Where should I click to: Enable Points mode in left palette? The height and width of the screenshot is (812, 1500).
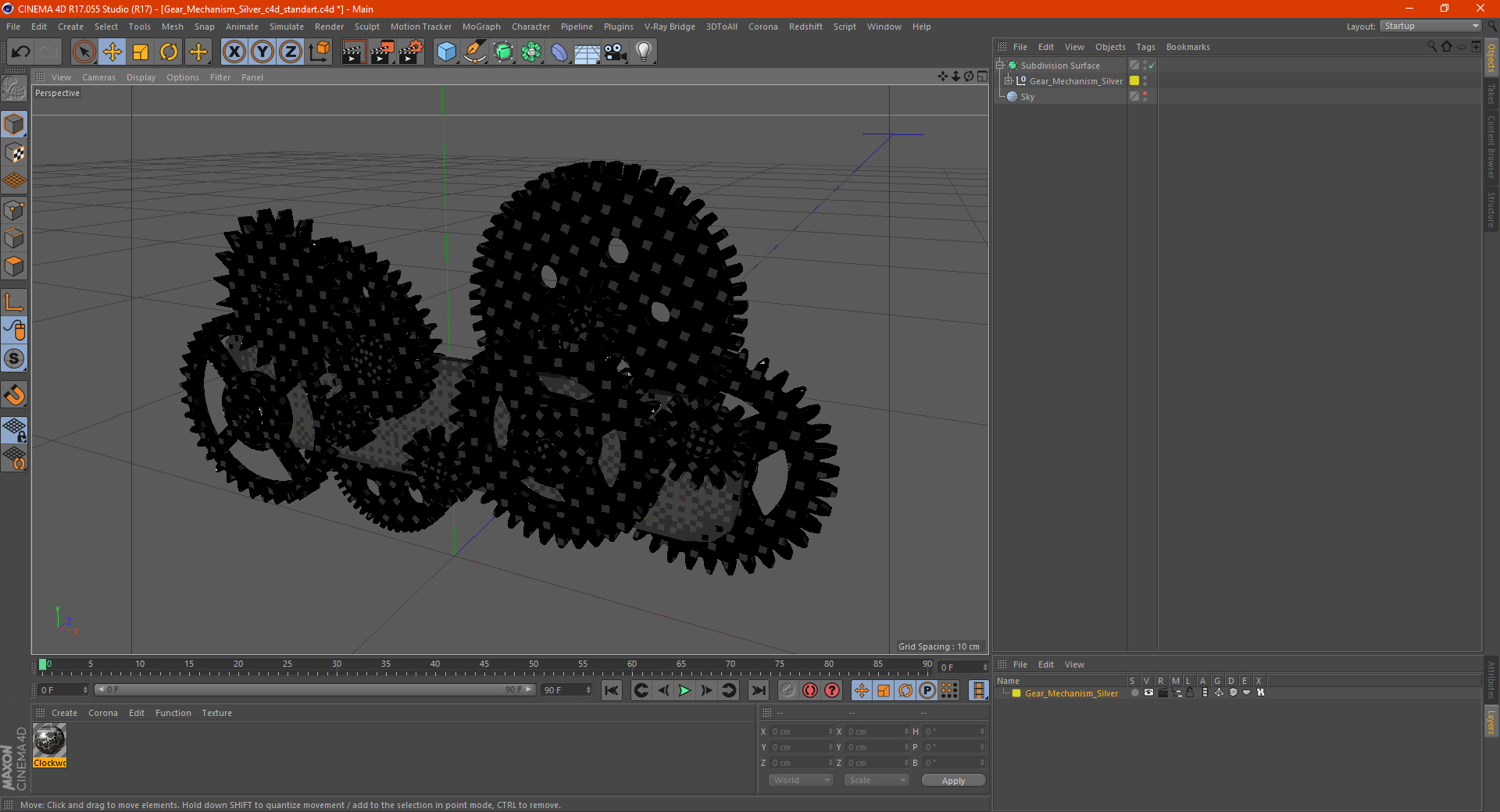point(14,210)
